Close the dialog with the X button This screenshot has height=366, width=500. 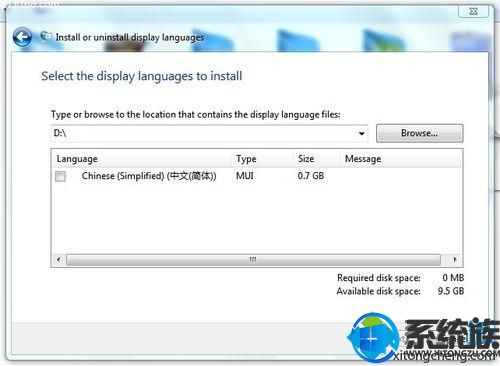[x=473, y=11]
